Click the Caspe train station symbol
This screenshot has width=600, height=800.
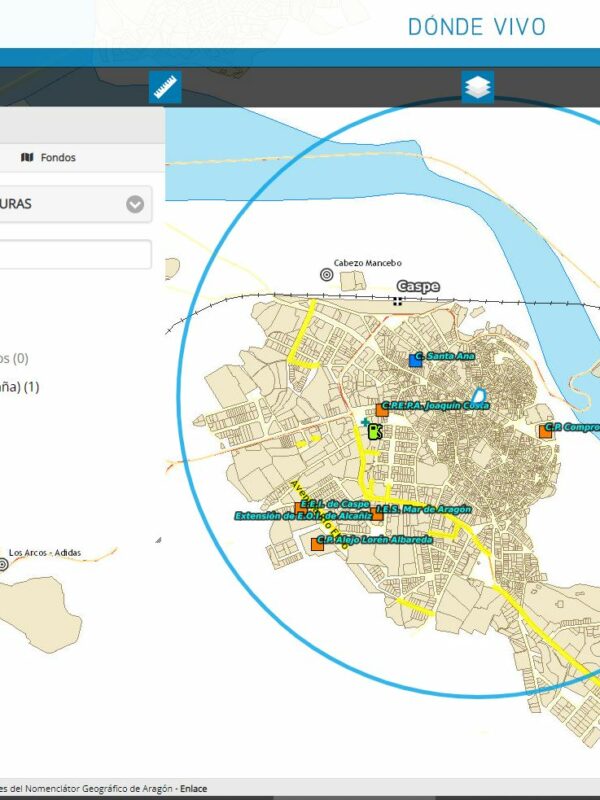click(x=398, y=300)
